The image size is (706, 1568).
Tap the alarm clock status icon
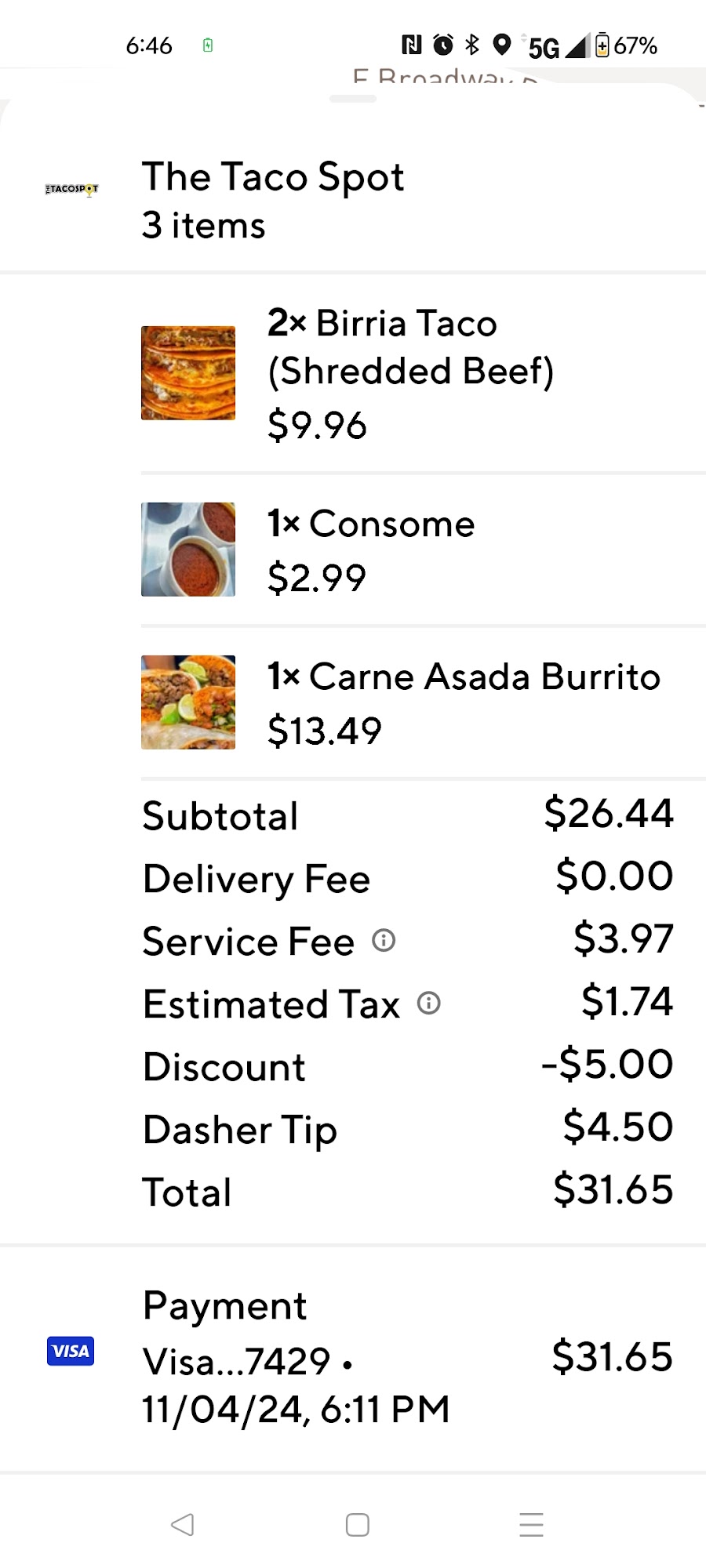[443, 45]
